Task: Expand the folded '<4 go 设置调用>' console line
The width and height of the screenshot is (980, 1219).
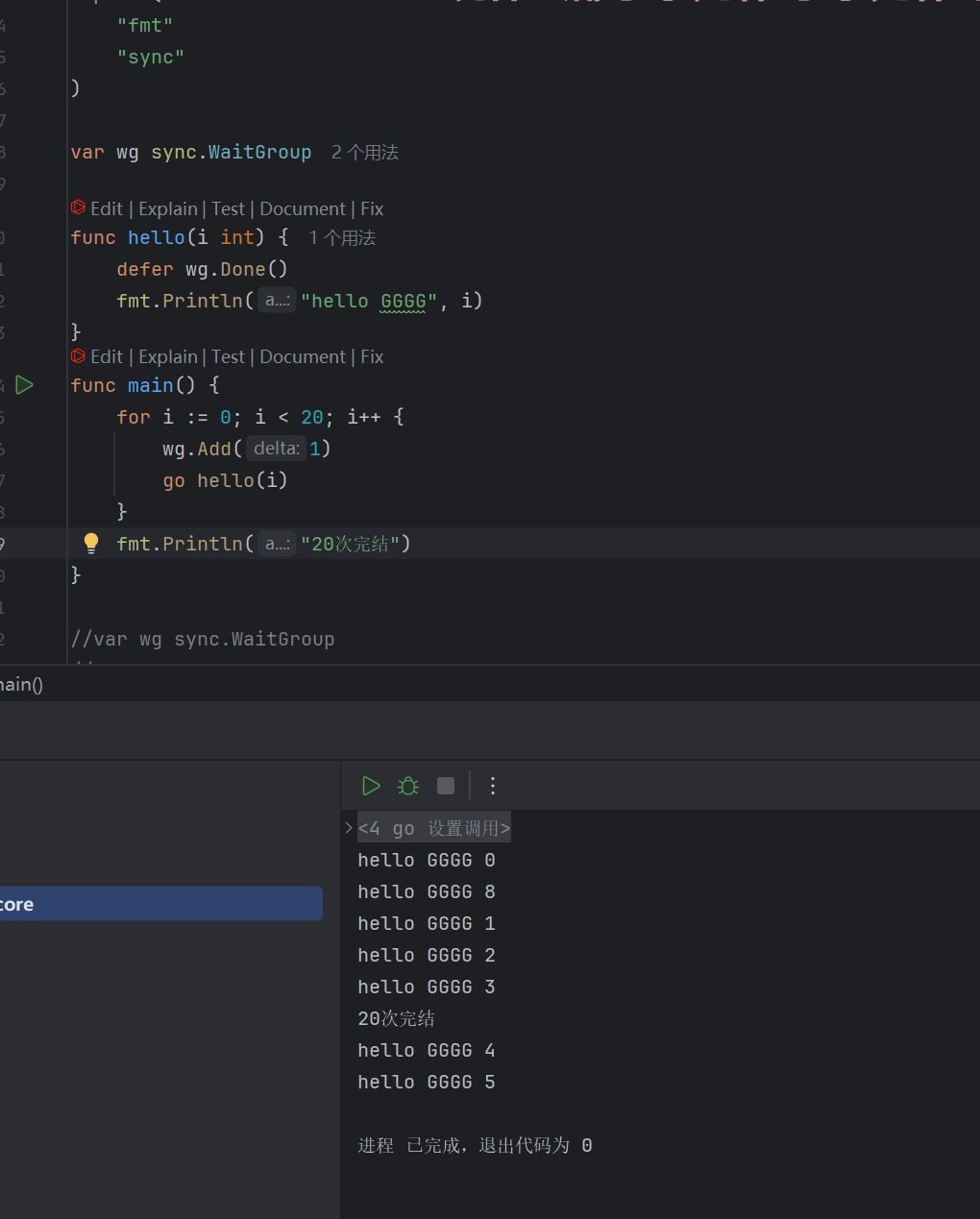Action: coord(349,828)
